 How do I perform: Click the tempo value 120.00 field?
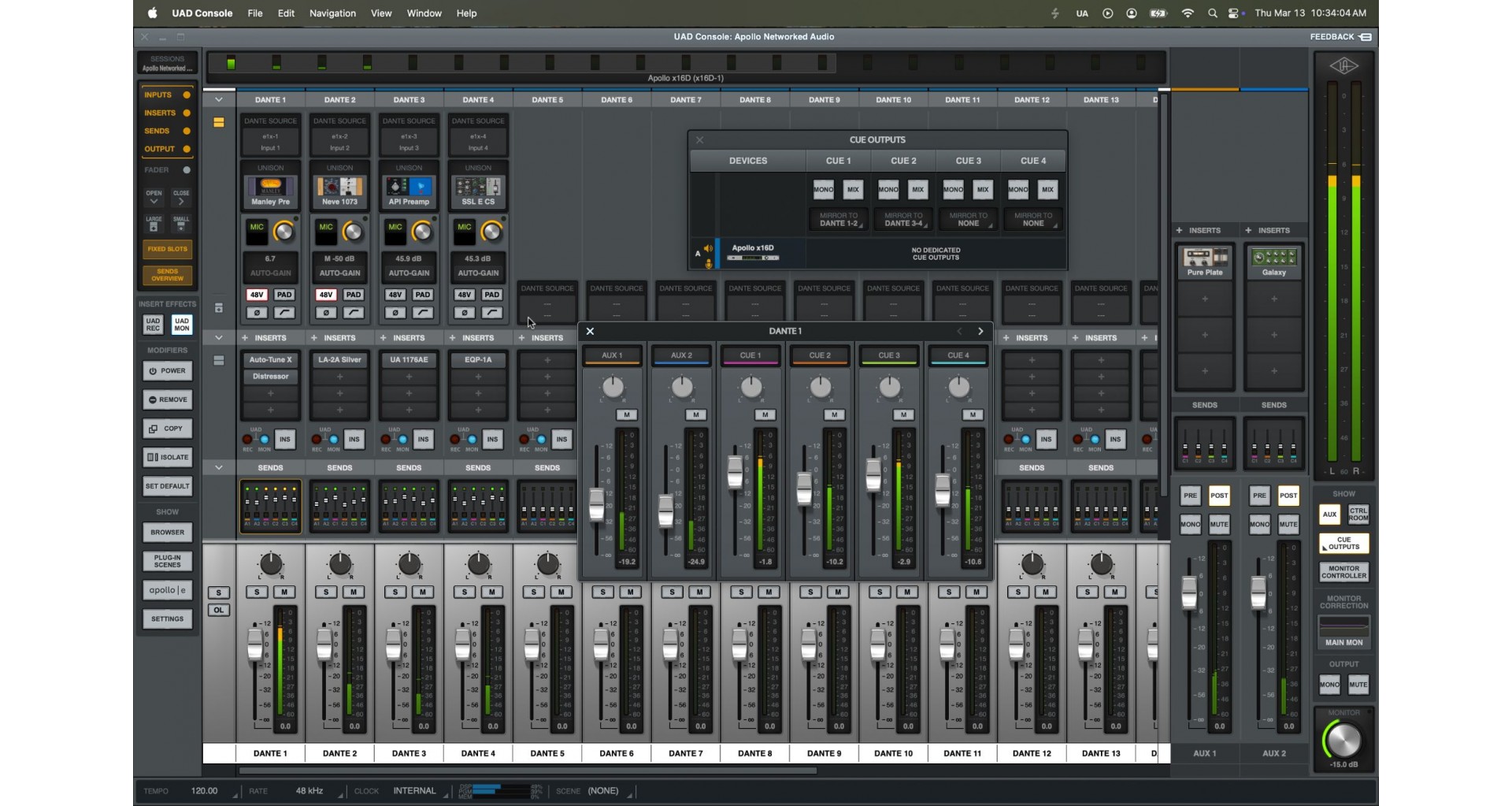(204, 791)
